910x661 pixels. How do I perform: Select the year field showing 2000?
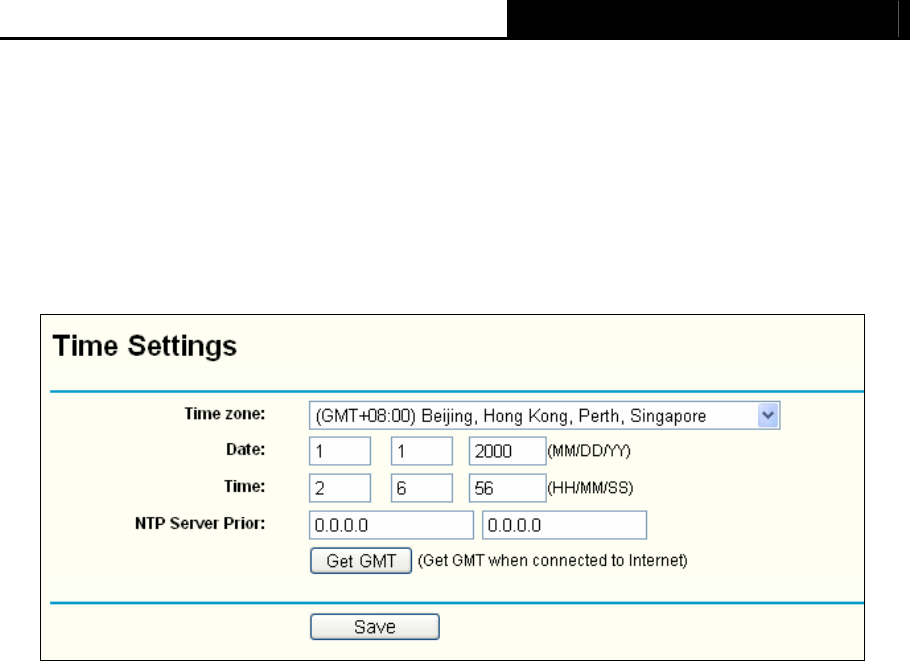click(507, 451)
